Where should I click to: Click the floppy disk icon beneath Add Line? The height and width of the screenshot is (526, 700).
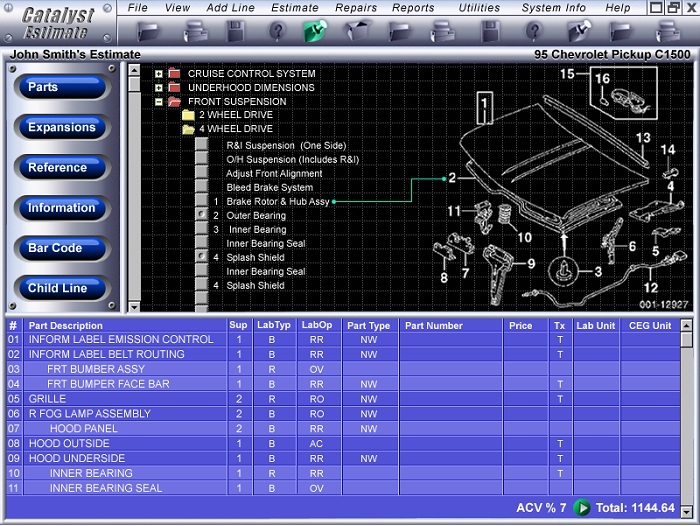point(235,32)
